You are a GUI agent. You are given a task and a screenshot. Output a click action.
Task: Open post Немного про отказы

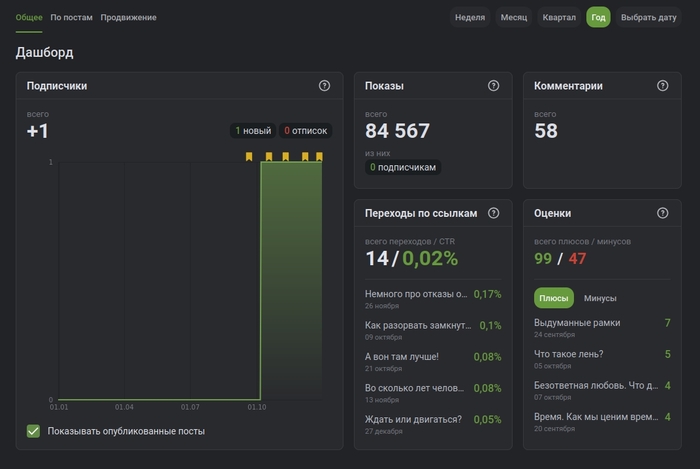tap(416, 294)
